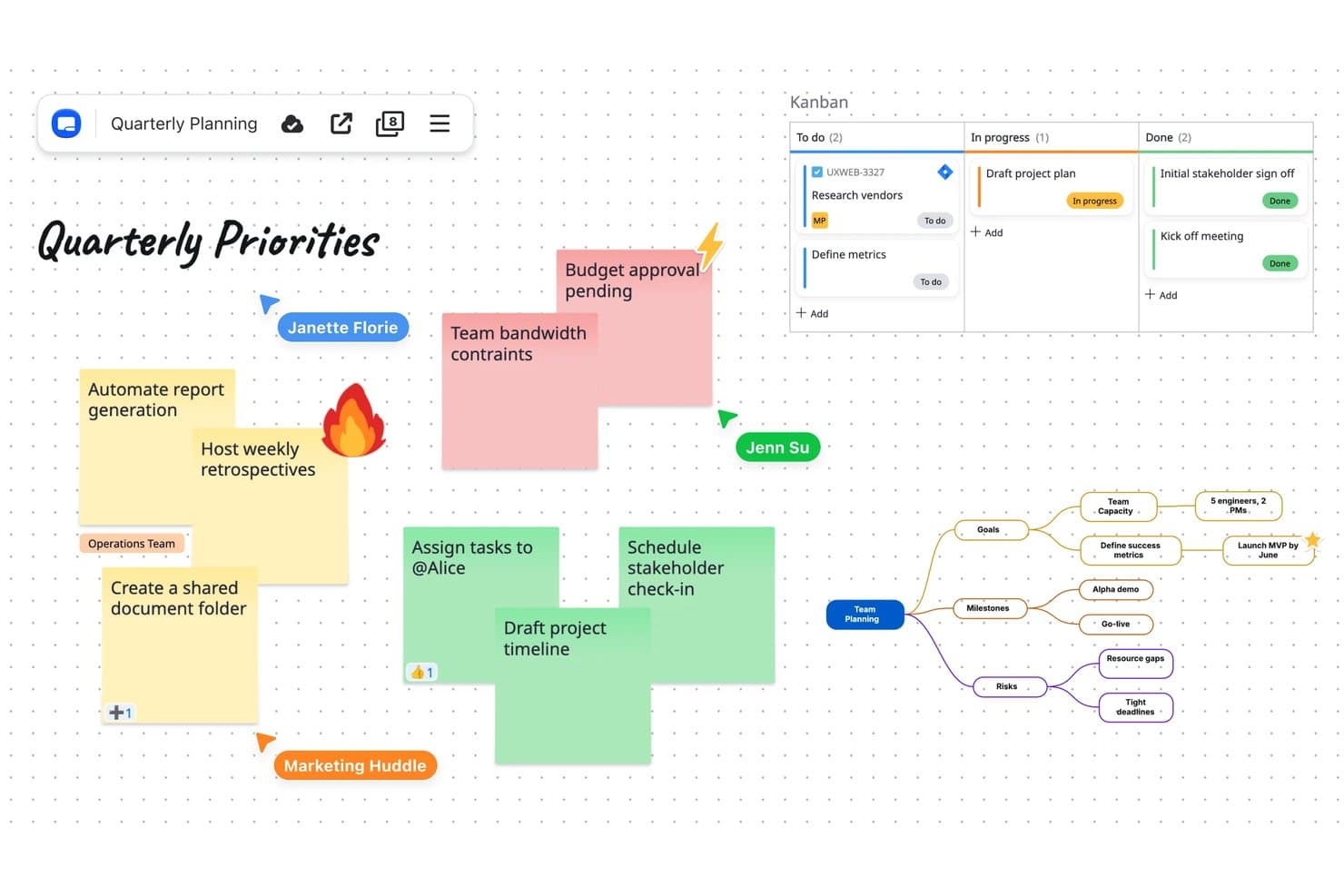Screen dimensions: 1344x896
Task: Click the Jenn Su cursor label
Action: (777, 448)
